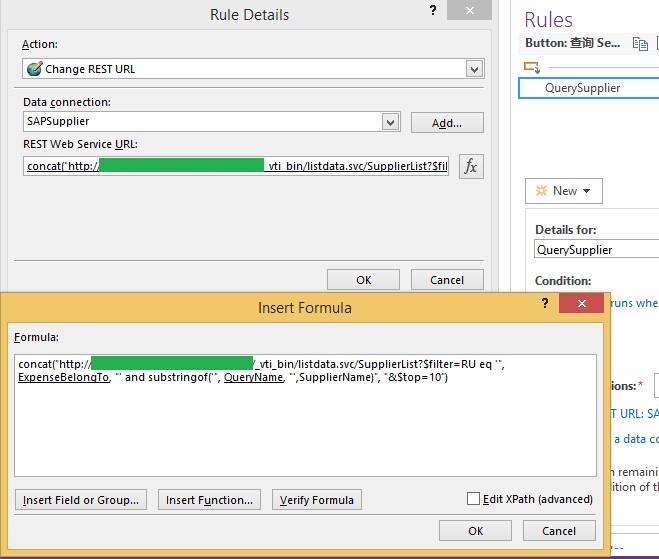The image size is (659, 559).
Task: Cancel the Rule Details dialog
Action: point(447,280)
